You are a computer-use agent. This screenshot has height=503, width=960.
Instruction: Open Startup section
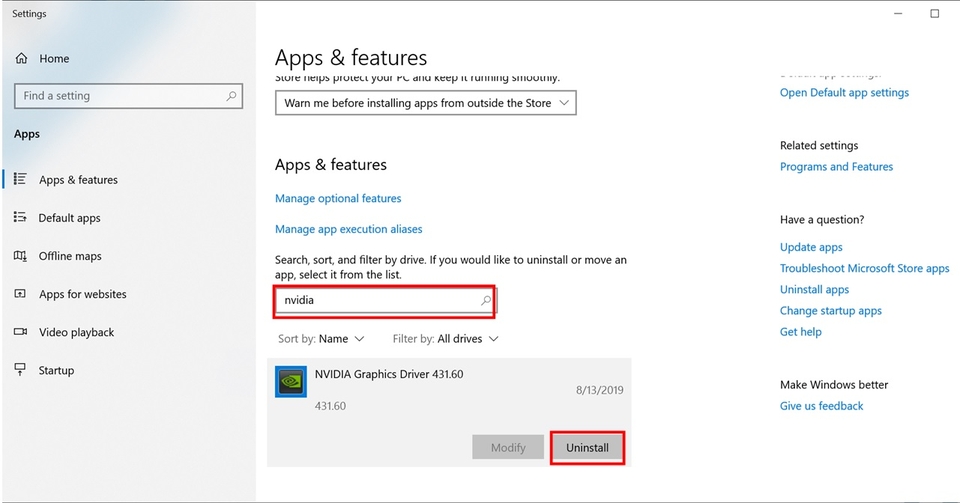pos(56,371)
